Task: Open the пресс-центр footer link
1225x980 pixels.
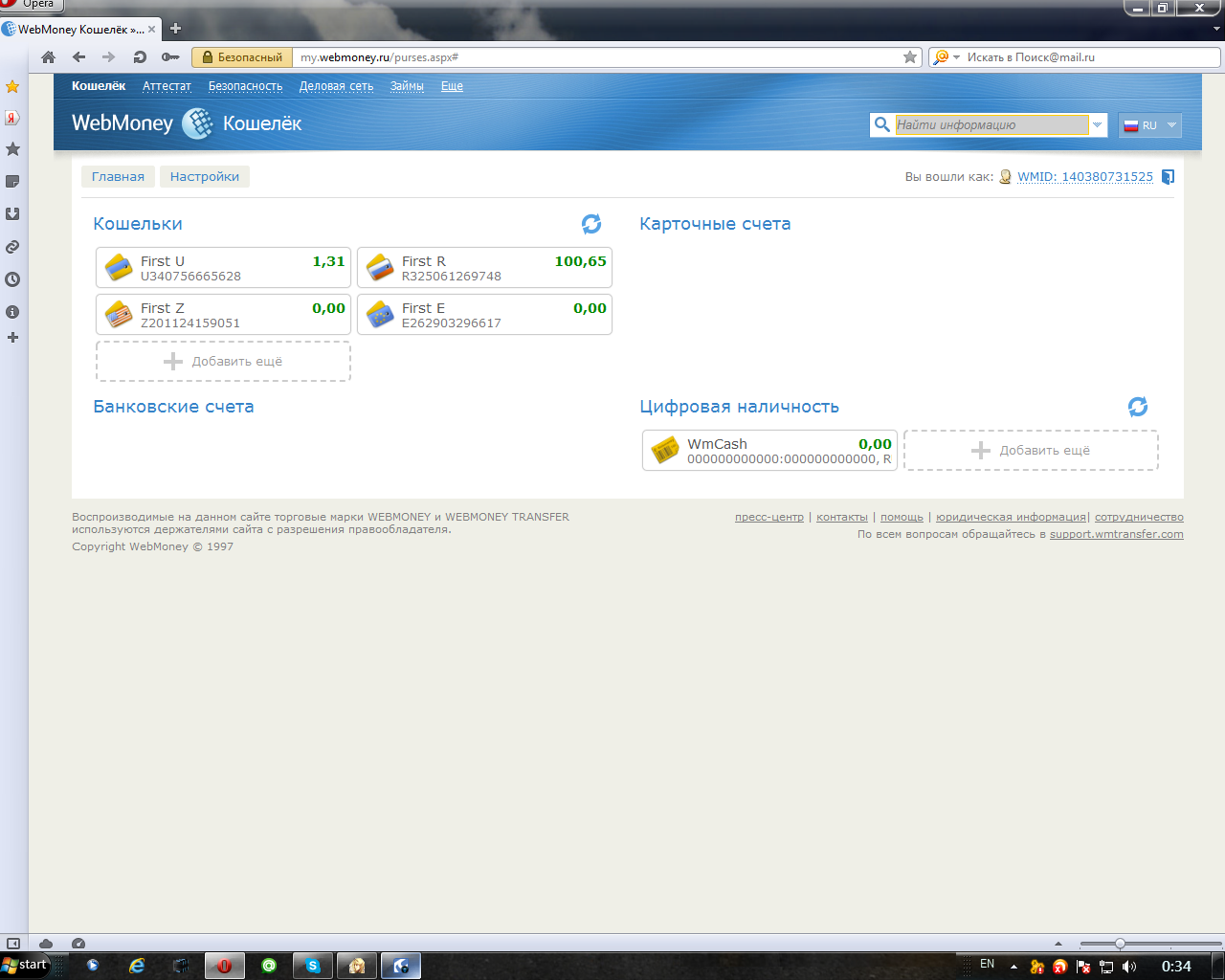Action: click(769, 517)
